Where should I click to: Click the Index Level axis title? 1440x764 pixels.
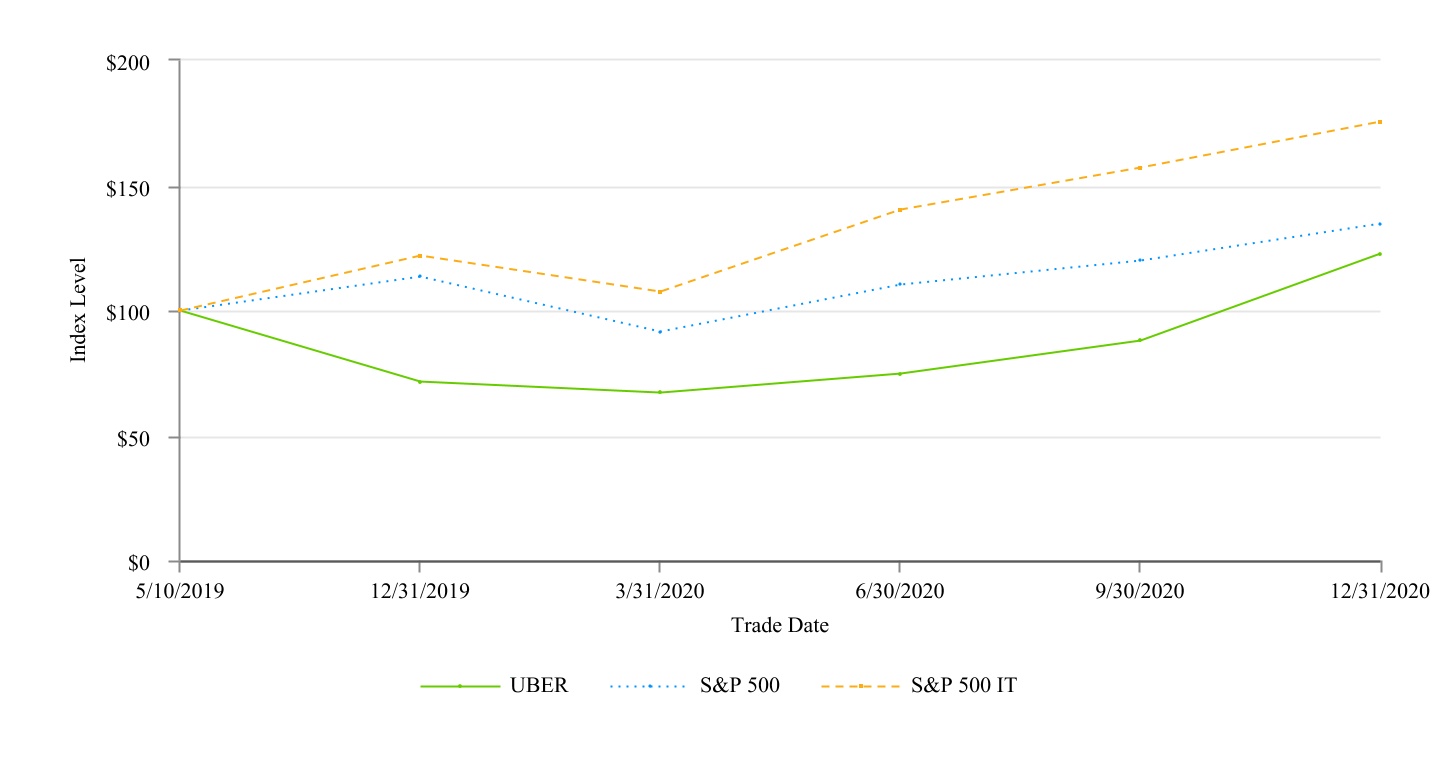[x=79, y=310]
